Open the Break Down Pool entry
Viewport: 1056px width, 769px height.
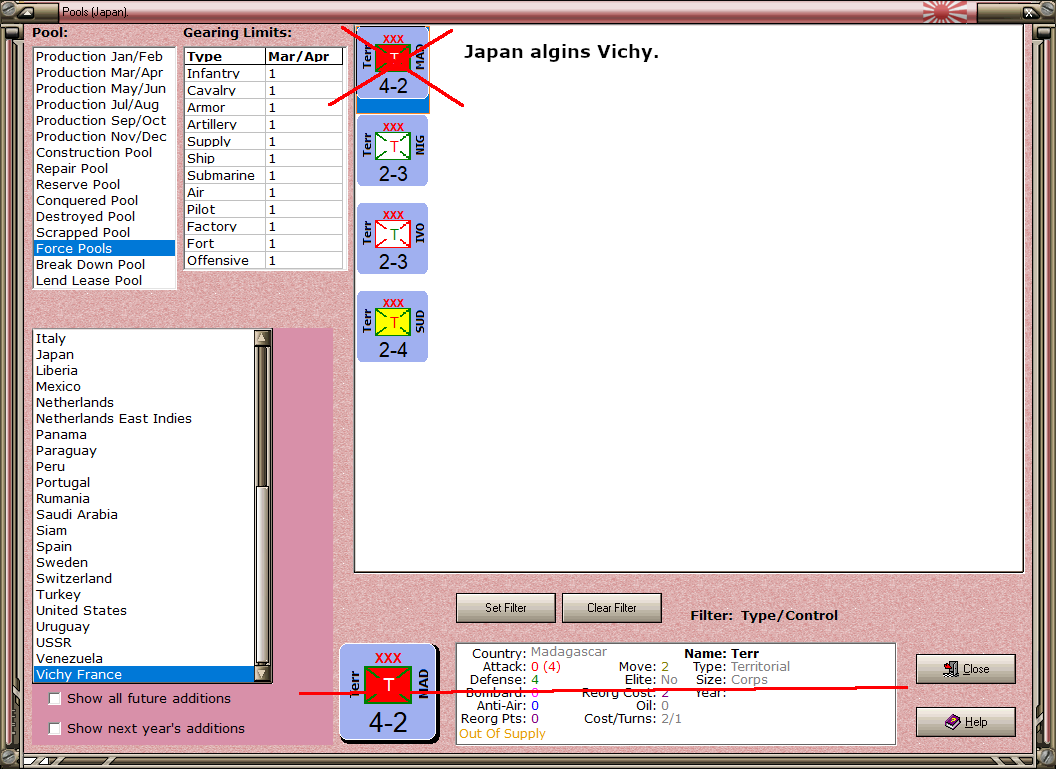104,265
